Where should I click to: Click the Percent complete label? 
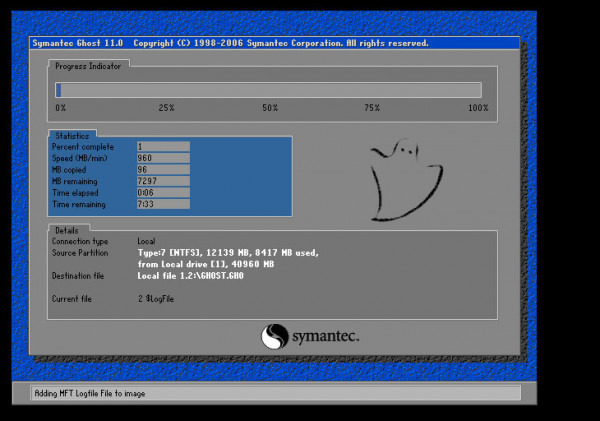[x=83, y=147]
